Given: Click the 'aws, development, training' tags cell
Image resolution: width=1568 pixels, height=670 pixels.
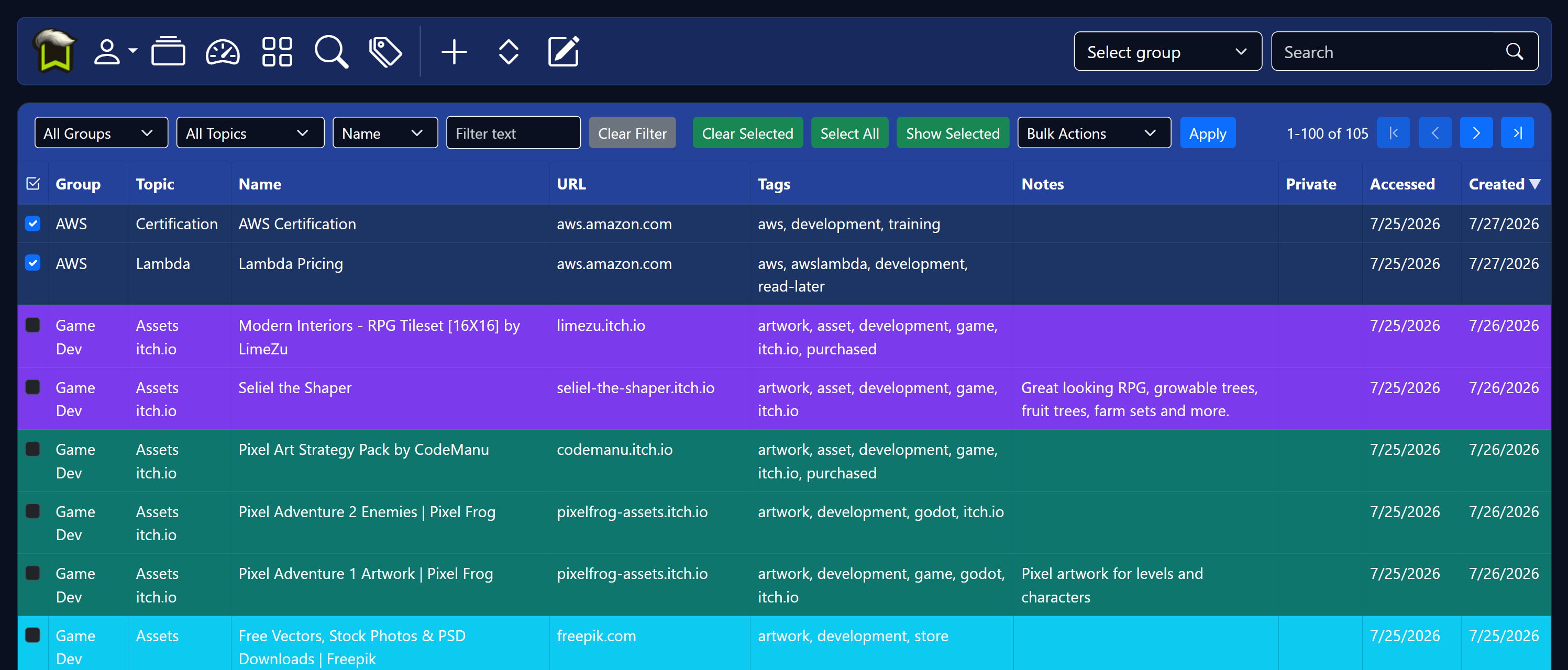Looking at the screenshot, I should (848, 224).
